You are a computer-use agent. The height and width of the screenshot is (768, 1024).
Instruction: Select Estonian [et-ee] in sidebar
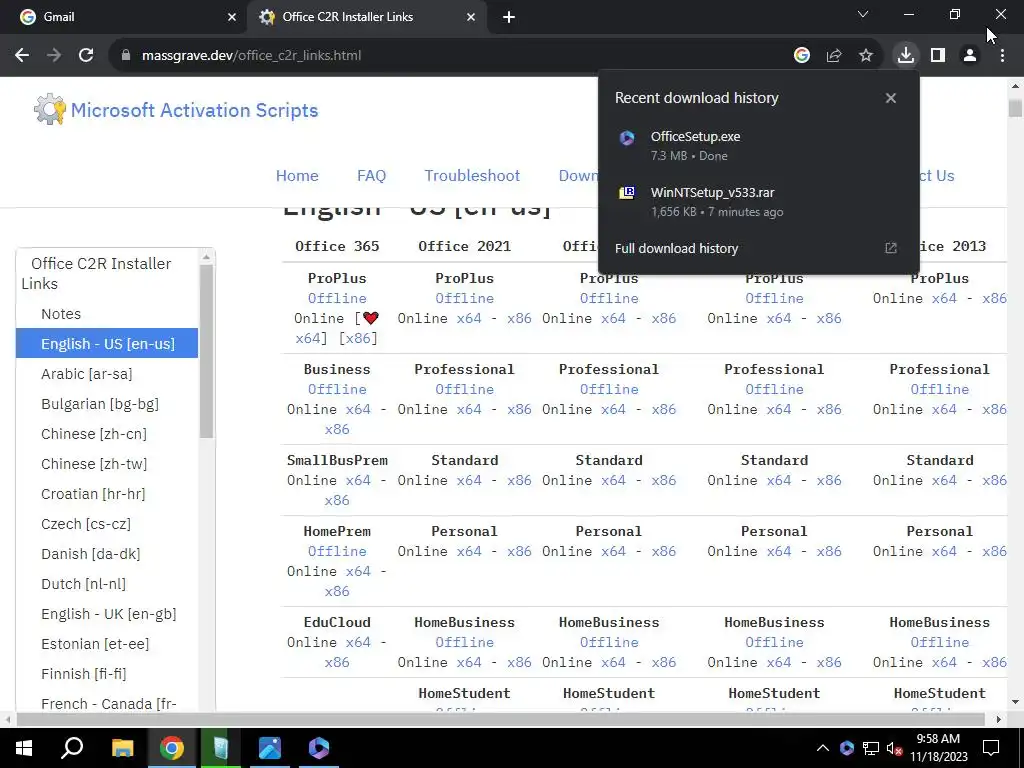pos(107,644)
